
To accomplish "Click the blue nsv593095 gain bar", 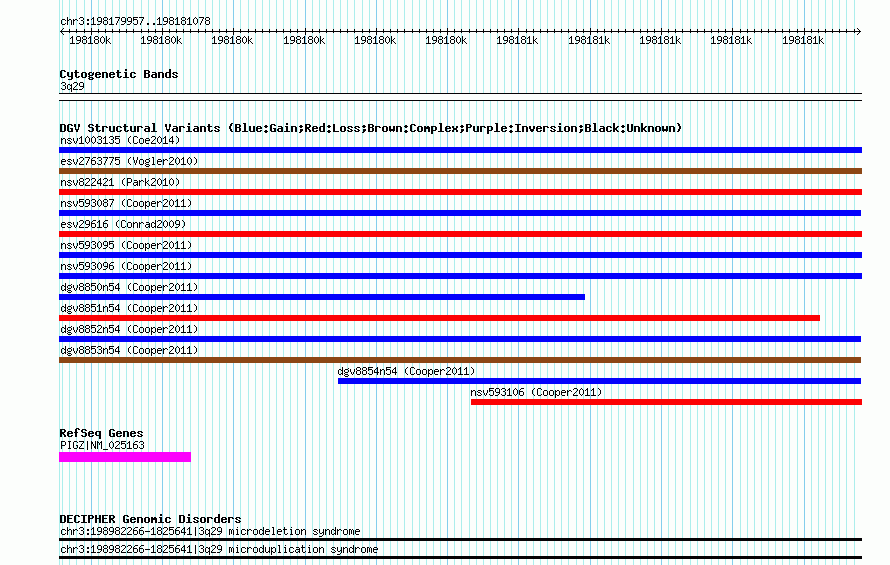I will (460, 255).
